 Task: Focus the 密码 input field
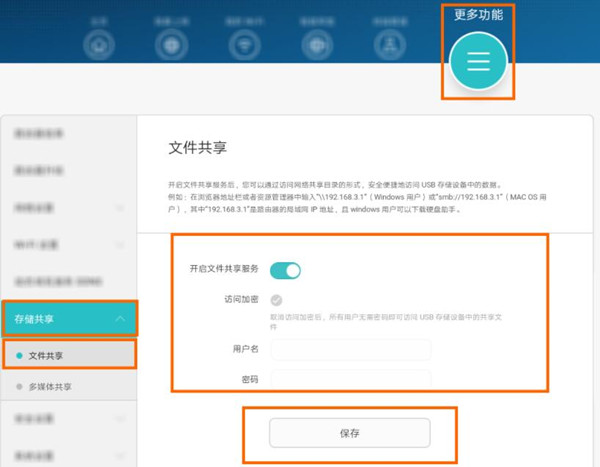coord(351,379)
